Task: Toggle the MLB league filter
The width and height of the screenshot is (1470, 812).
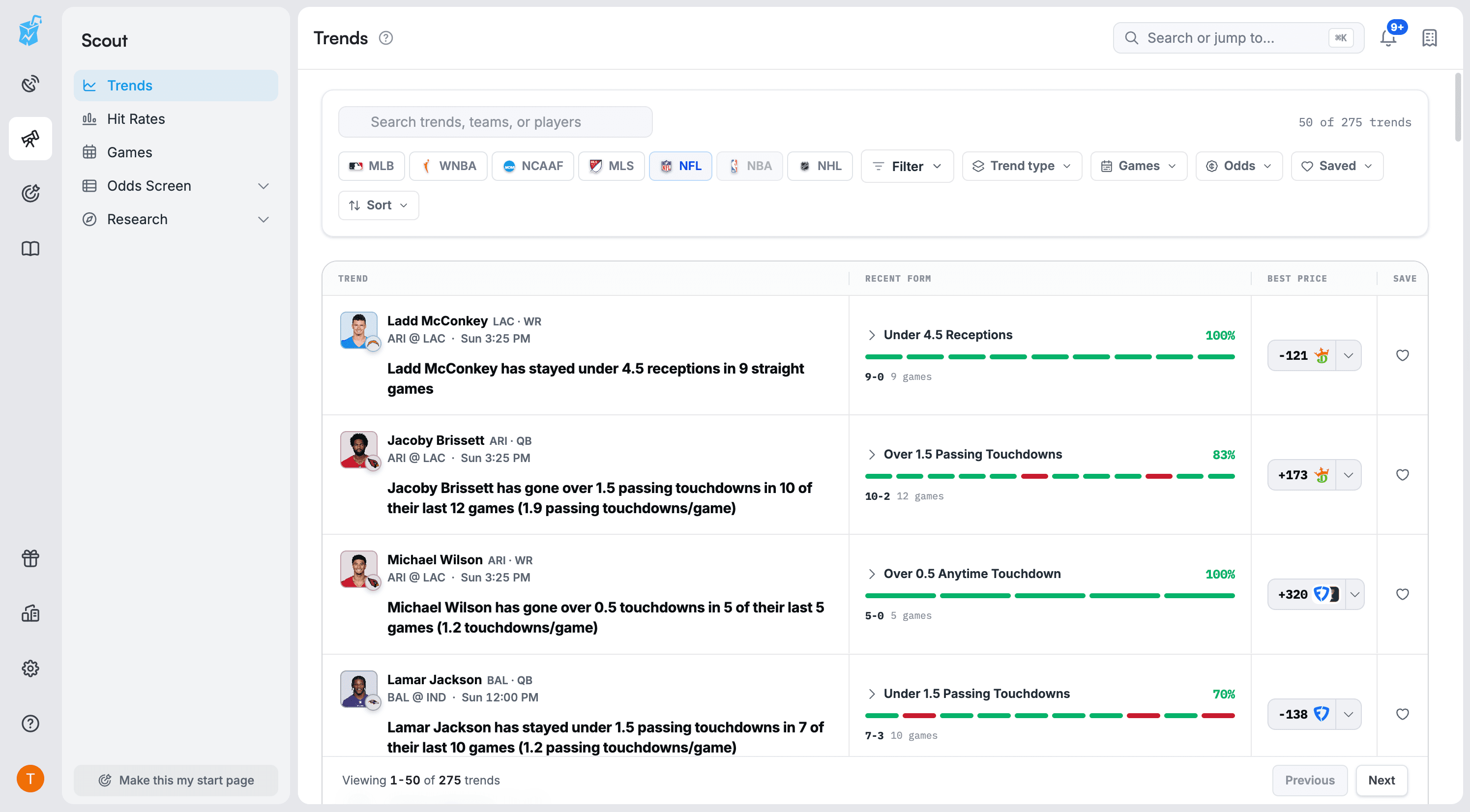Action: point(372,166)
